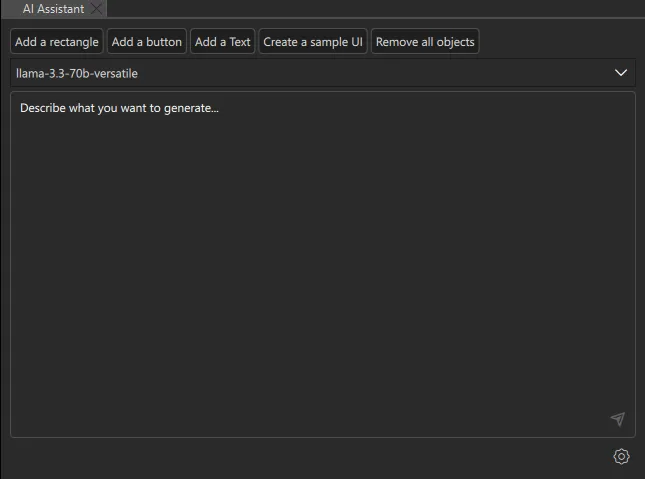Click the Remove all objects button

click(x=425, y=42)
